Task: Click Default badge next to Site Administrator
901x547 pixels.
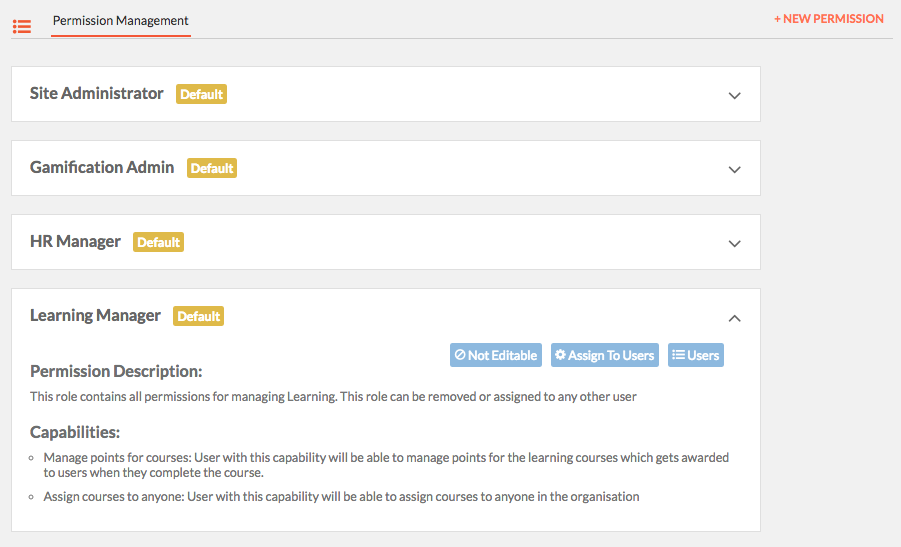Action: pyautogui.click(x=201, y=94)
